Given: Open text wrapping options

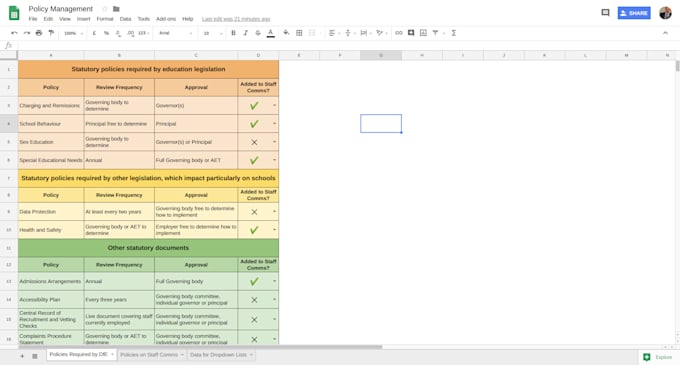Looking at the screenshot, I should click(366, 33).
